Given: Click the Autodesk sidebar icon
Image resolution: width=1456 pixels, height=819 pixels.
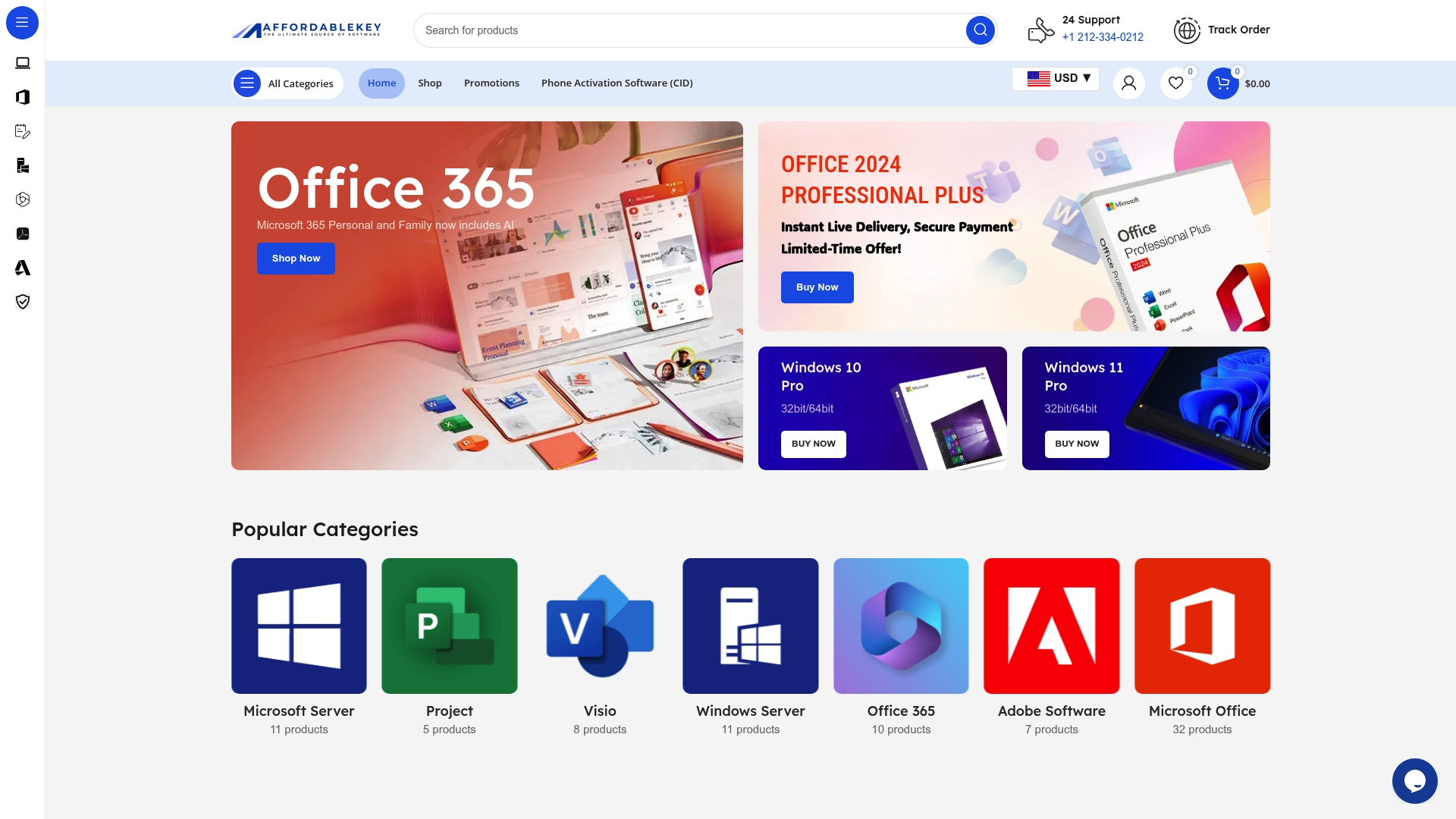Looking at the screenshot, I should click(23, 268).
